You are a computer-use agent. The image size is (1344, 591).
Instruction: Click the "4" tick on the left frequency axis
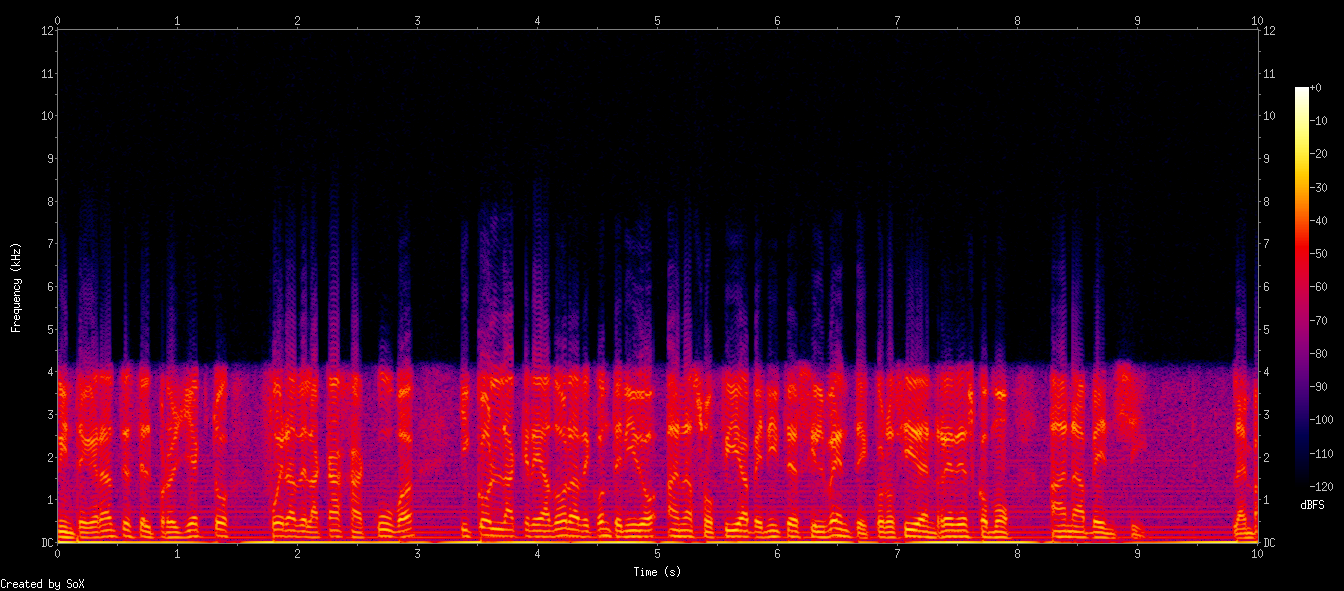click(x=49, y=372)
